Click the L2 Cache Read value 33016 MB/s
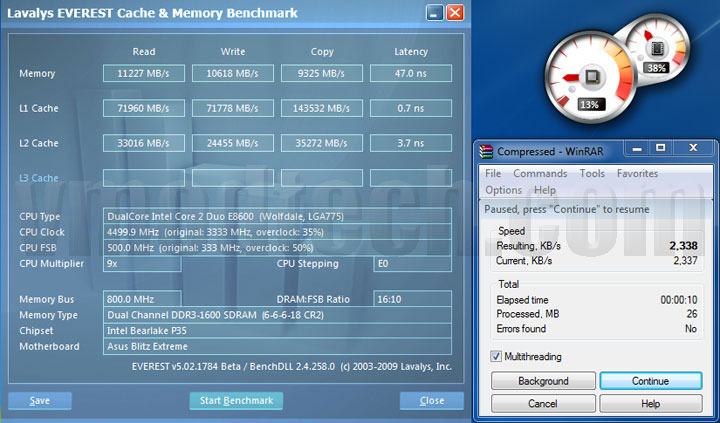The image size is (720, 423). (x=144, y=143)
